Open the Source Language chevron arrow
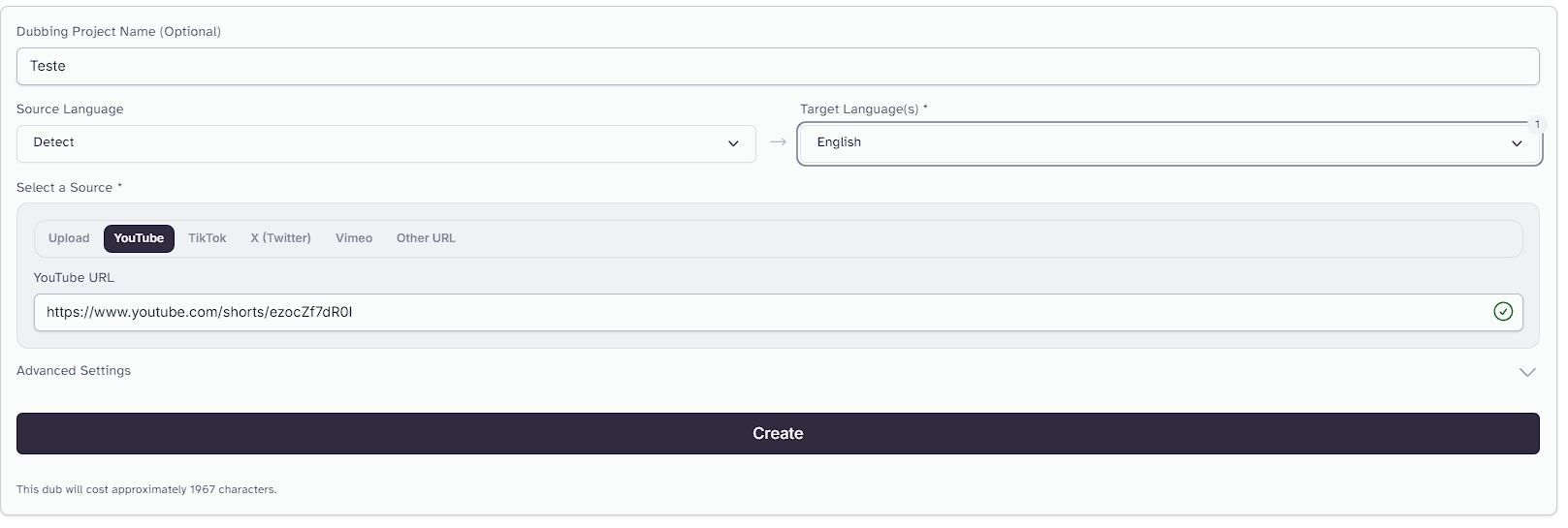Viewport: 1568px width, 528px height. click(733, 143)
